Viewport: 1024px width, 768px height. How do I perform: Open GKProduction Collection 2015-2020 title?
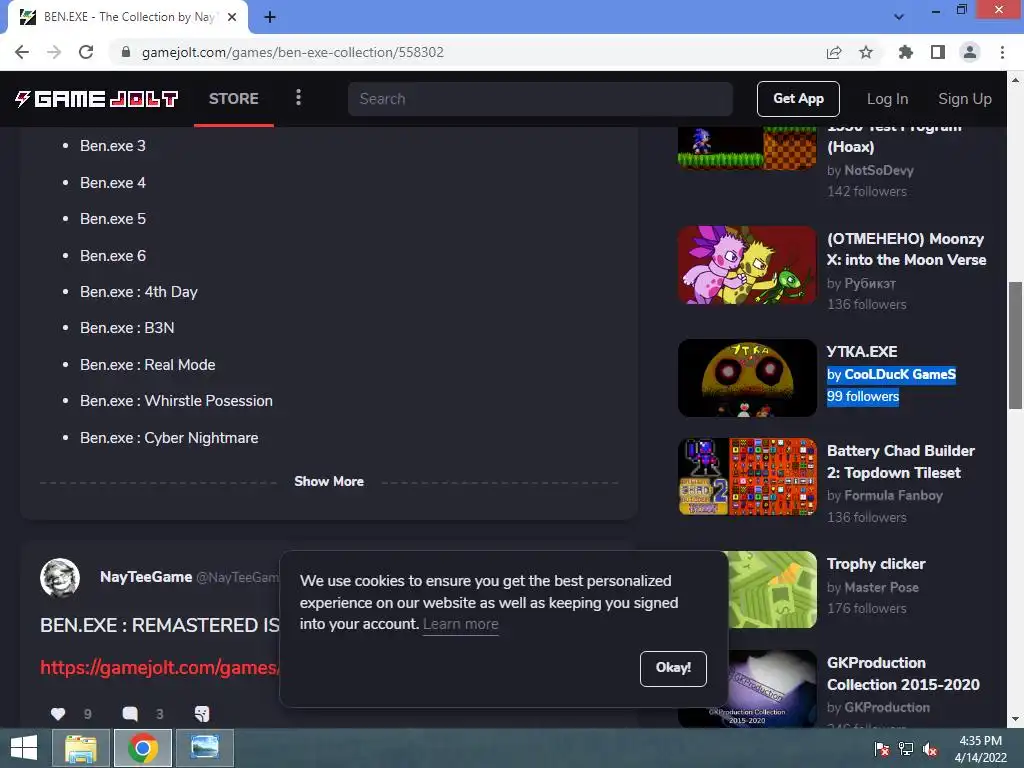[903, 674]
